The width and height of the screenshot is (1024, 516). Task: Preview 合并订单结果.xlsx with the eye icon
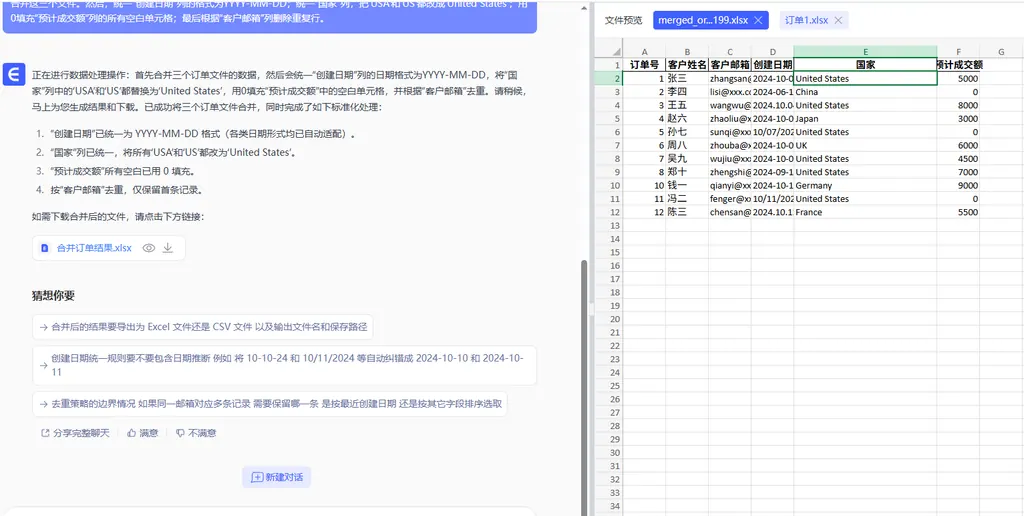pyautogui.click(x=148, y=248)
